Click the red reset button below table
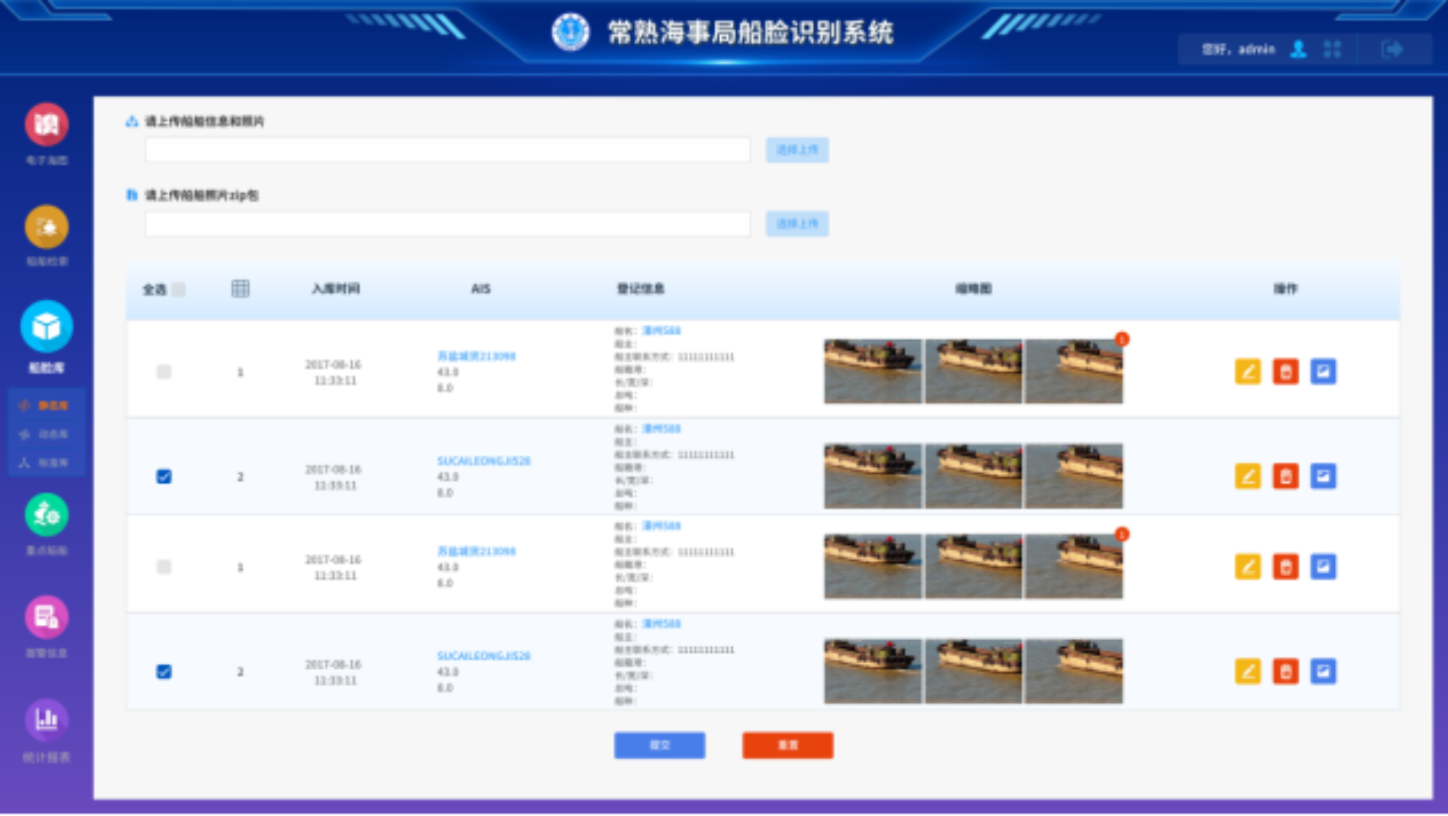1448x816 pixels. click(x=787, y=745)
